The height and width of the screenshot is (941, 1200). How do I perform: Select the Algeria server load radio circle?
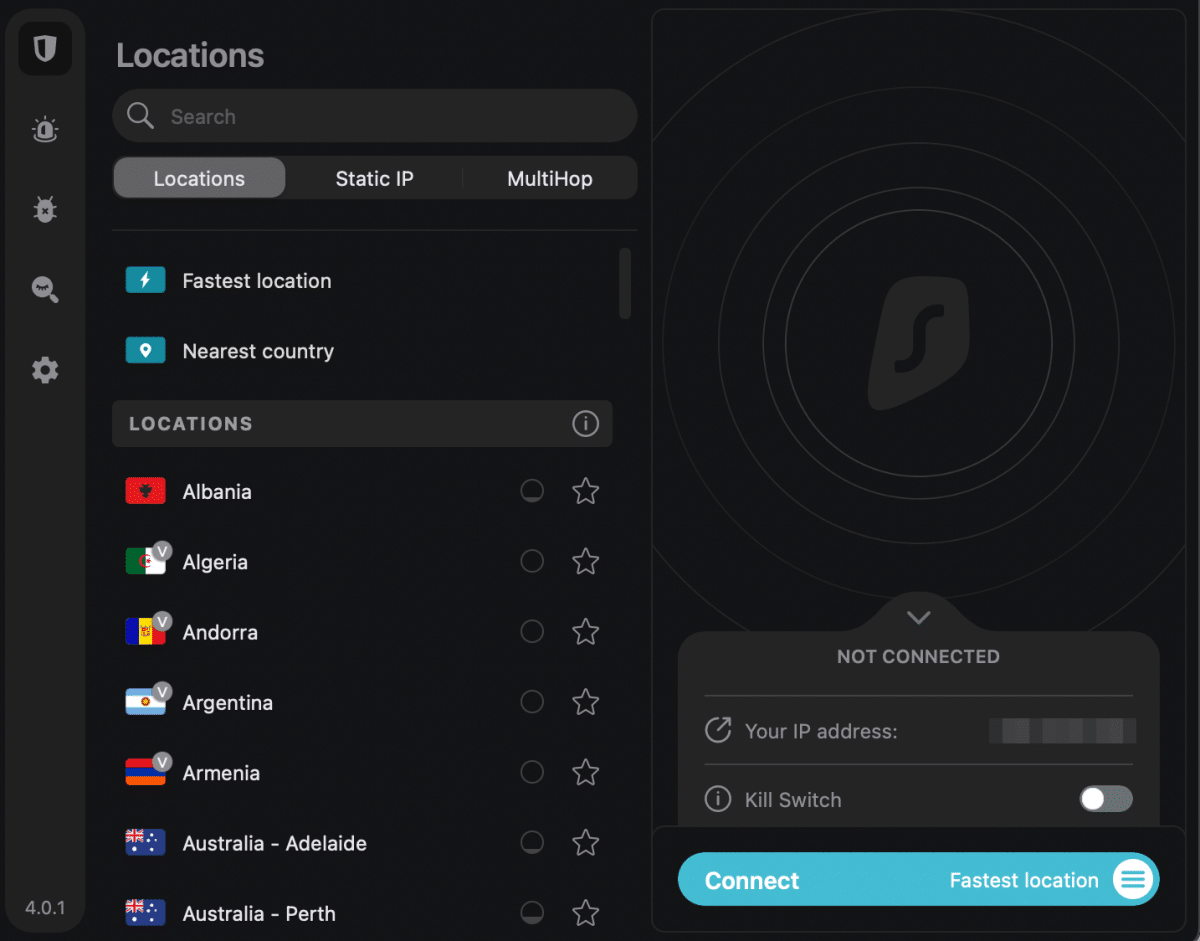tap(532, 562)
